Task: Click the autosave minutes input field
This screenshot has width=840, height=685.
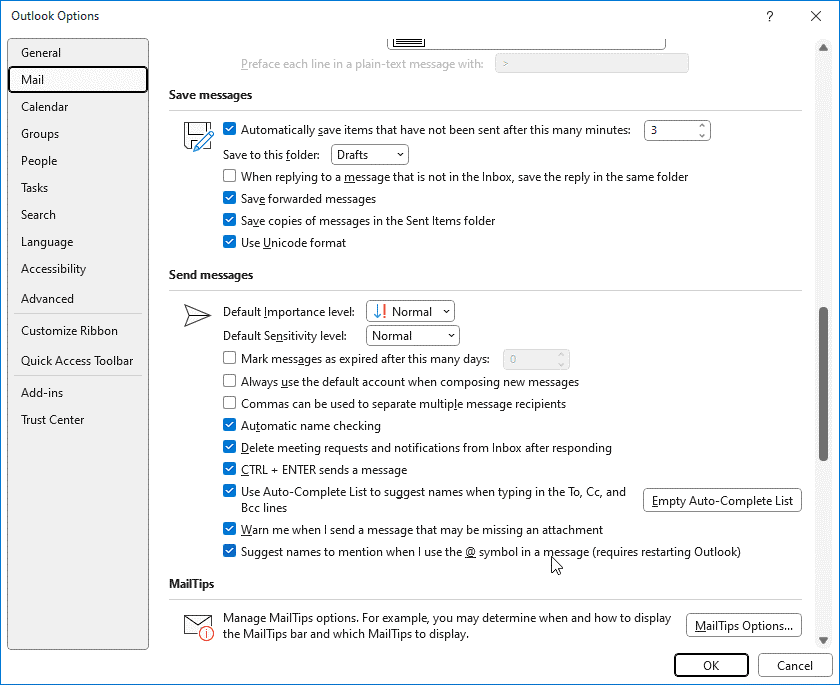Action: 668,130
